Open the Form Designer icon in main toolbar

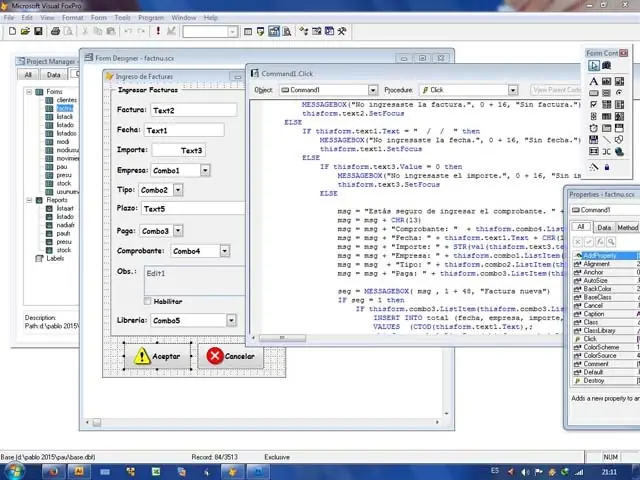point(274,31)
